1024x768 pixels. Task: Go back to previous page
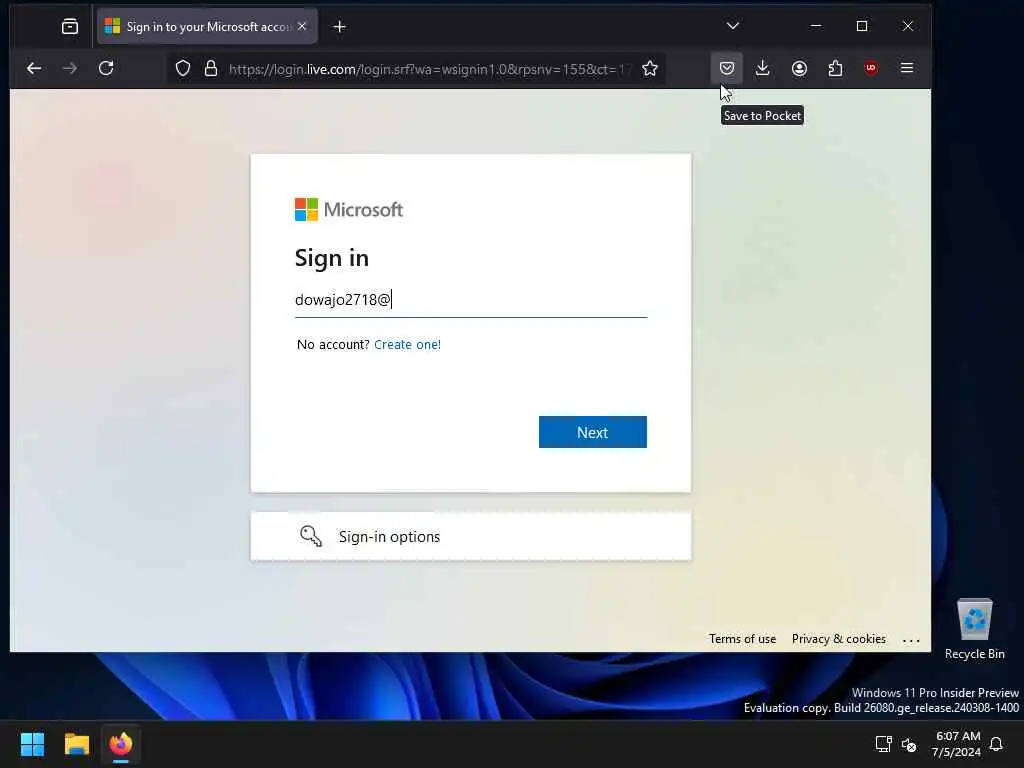click(x=34, y=68)
